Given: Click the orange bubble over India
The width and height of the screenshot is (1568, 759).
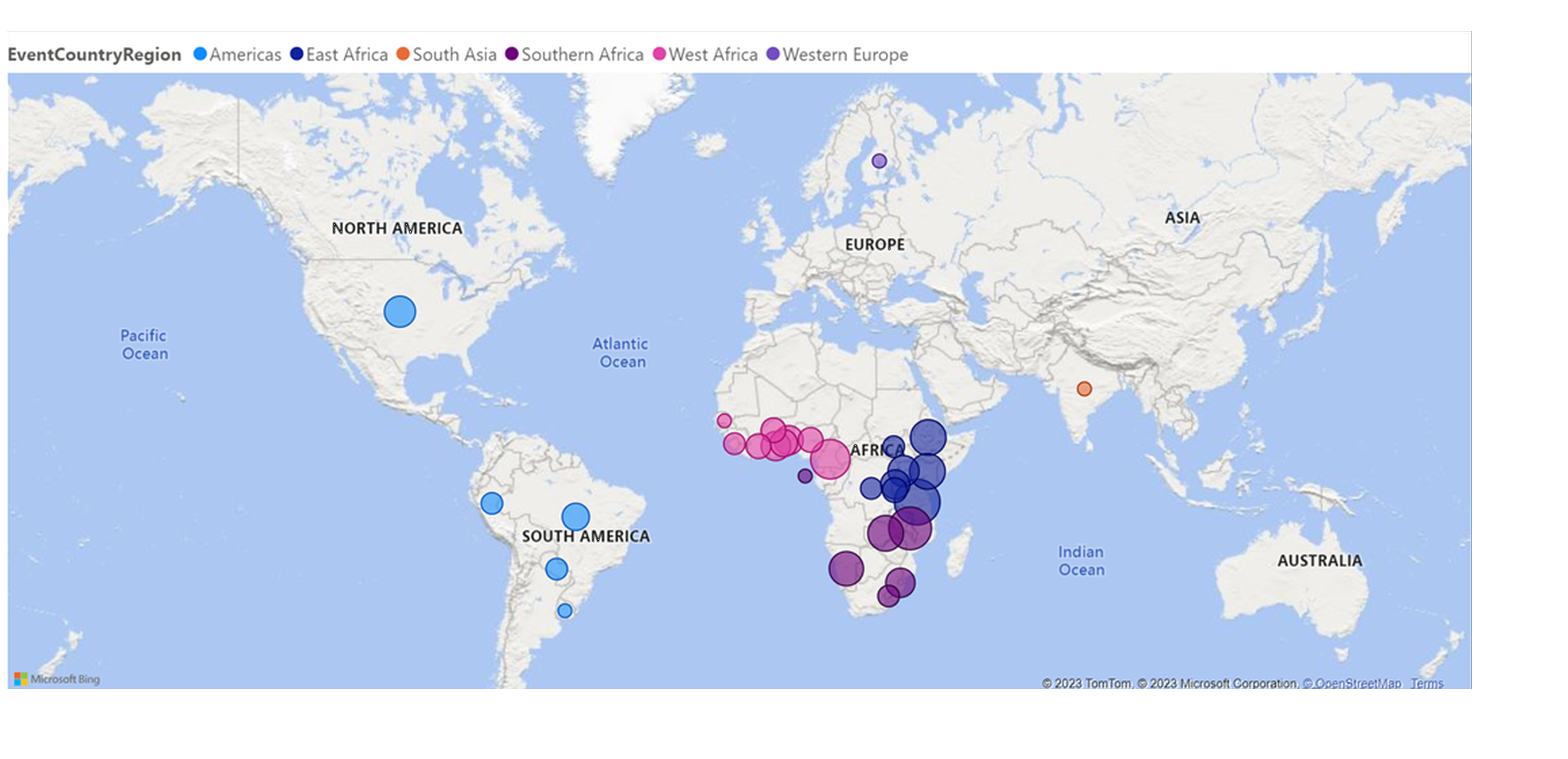Looking at the screenshot, I should [x=1084, y=389].
